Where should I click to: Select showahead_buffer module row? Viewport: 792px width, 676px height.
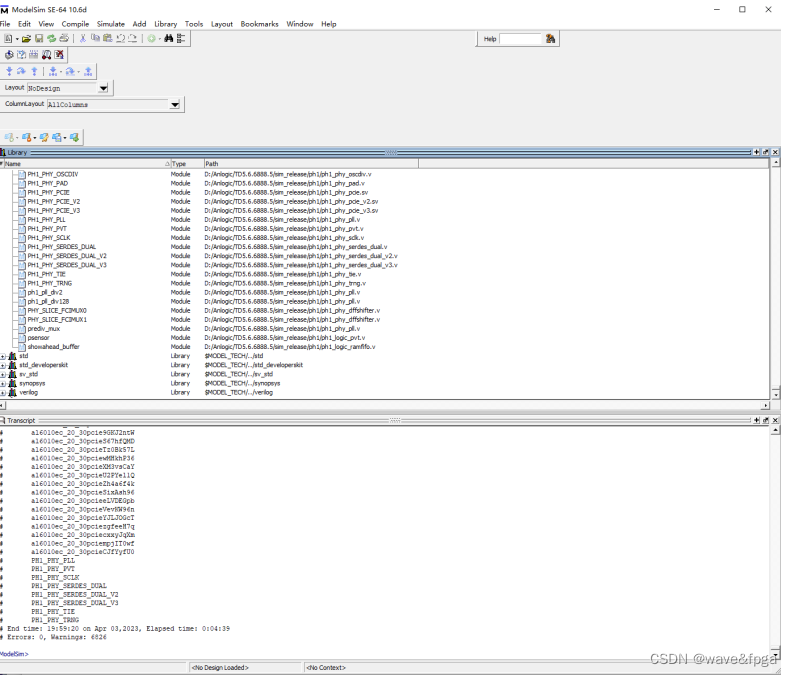pos(384,347)
